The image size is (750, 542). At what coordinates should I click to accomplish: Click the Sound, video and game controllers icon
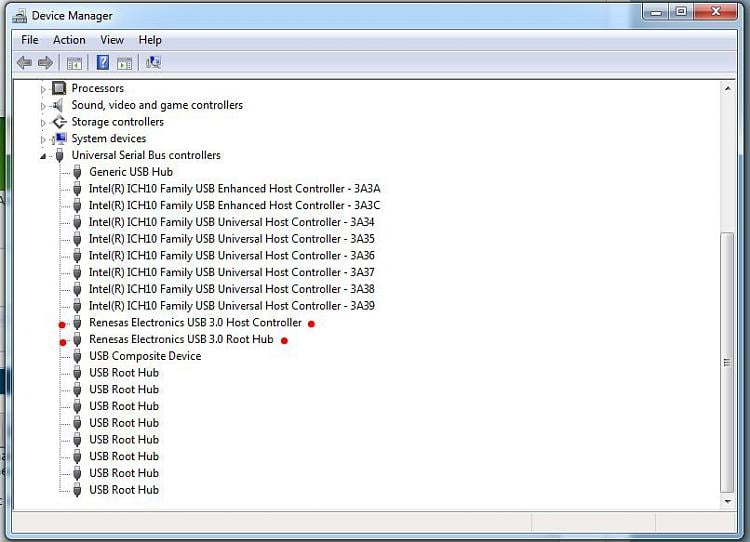click(x=59, y=105)
